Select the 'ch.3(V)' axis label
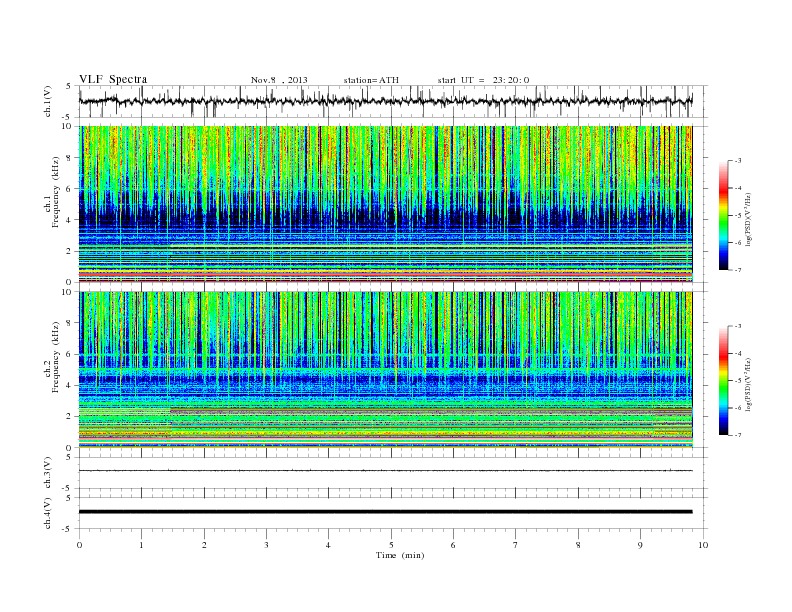The width and height of the screenshot is (792, 612). pyautogui.click(x=48, y=473)
